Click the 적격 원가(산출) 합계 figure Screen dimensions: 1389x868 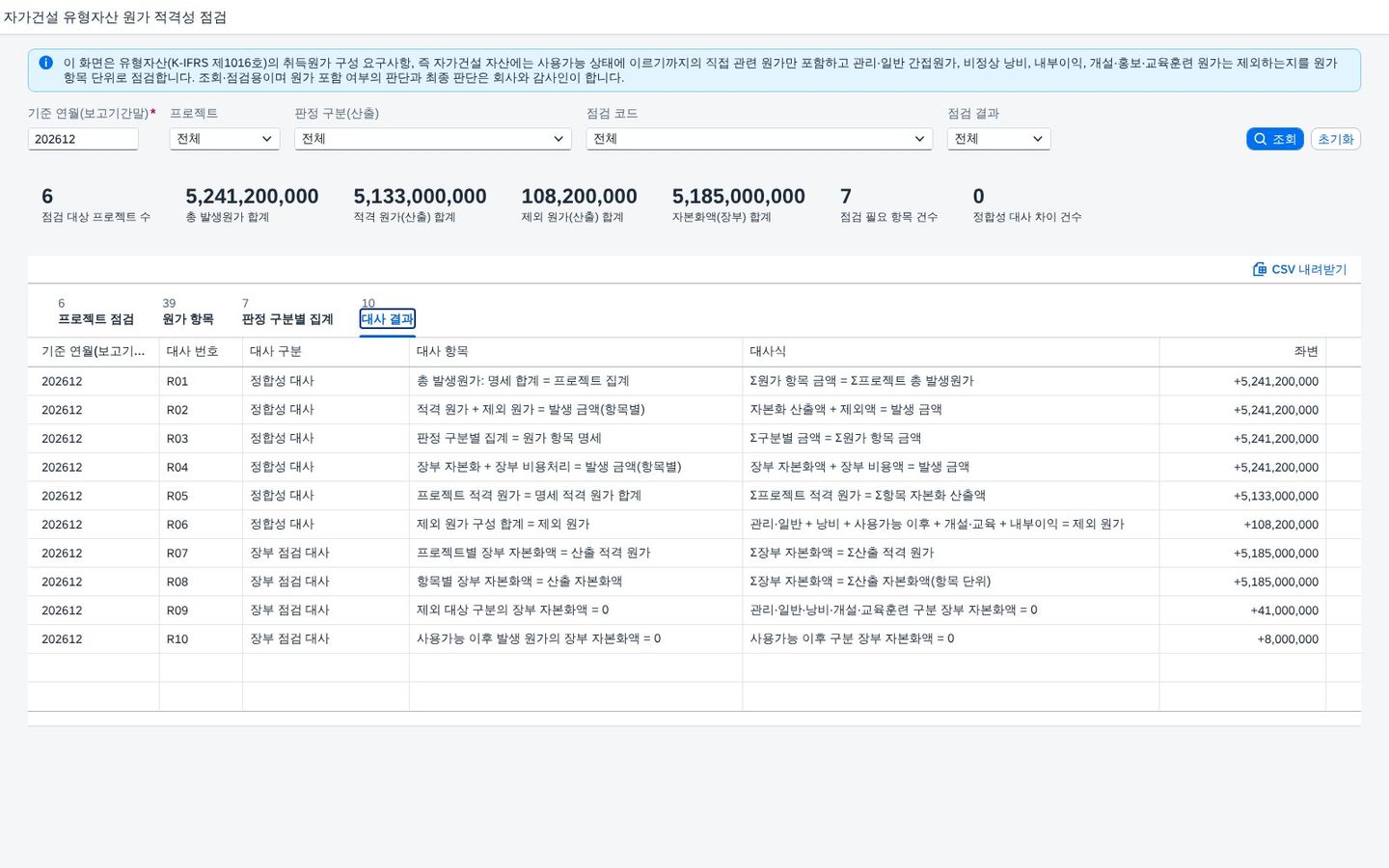point(420,197)
